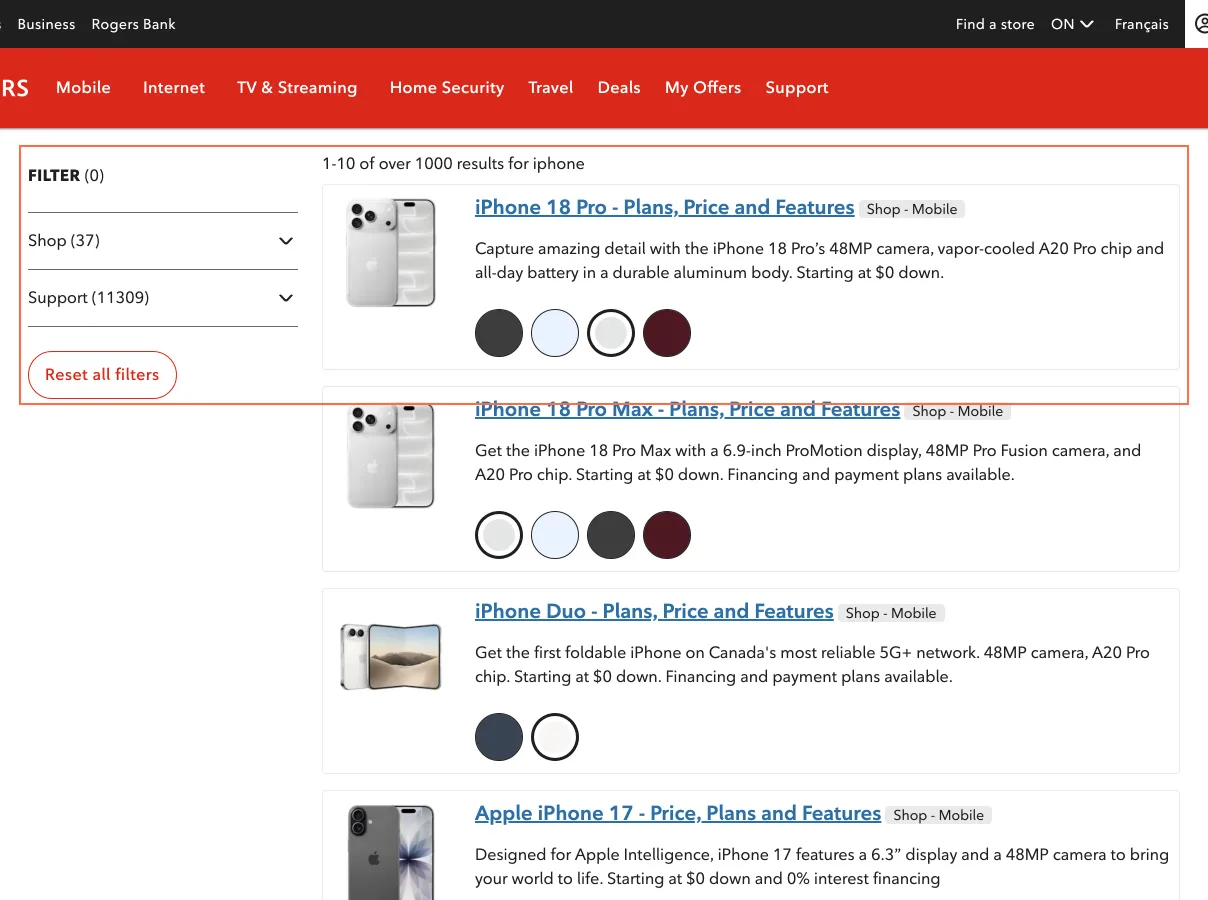Switch language to Français

coord(1142,24)
